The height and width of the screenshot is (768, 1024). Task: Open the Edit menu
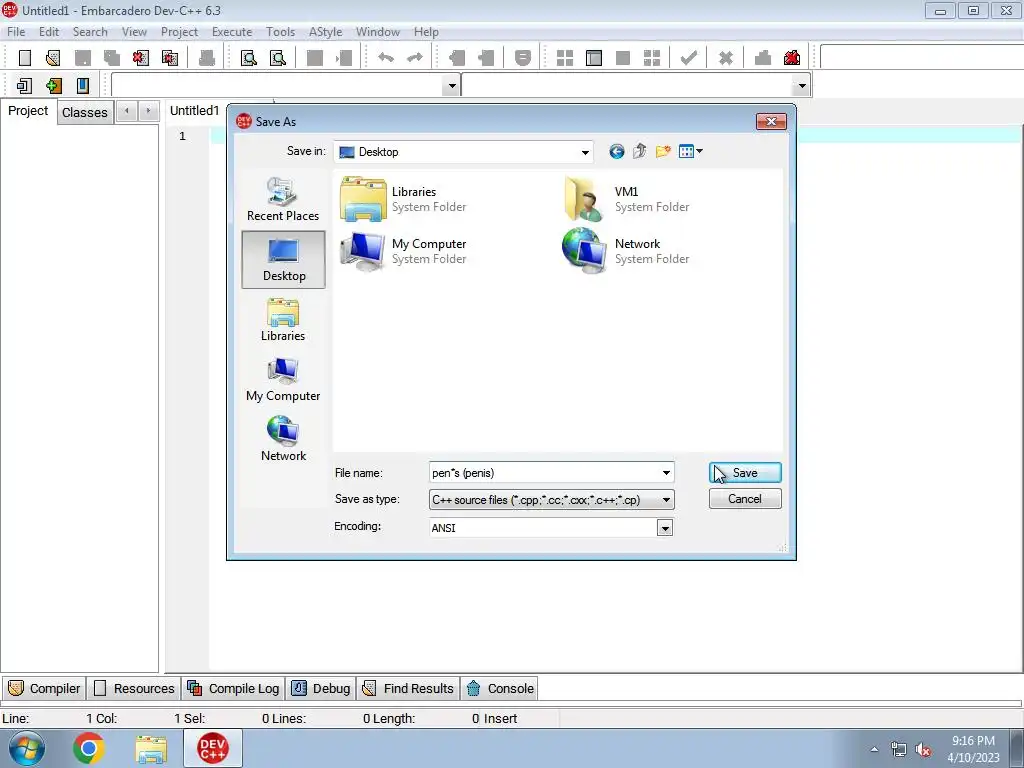49,31
